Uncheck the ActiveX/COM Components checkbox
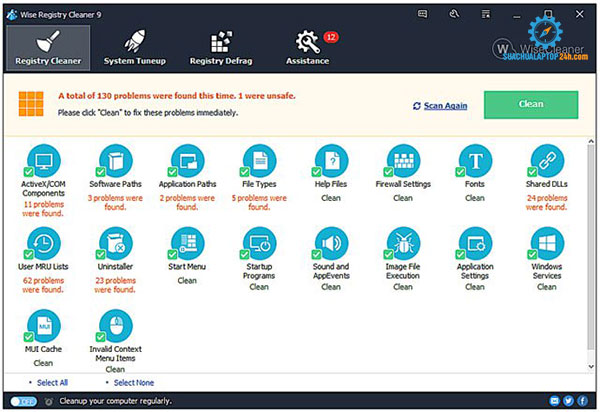The width and height of the screenshot is (600, 412). click(28, 171)
